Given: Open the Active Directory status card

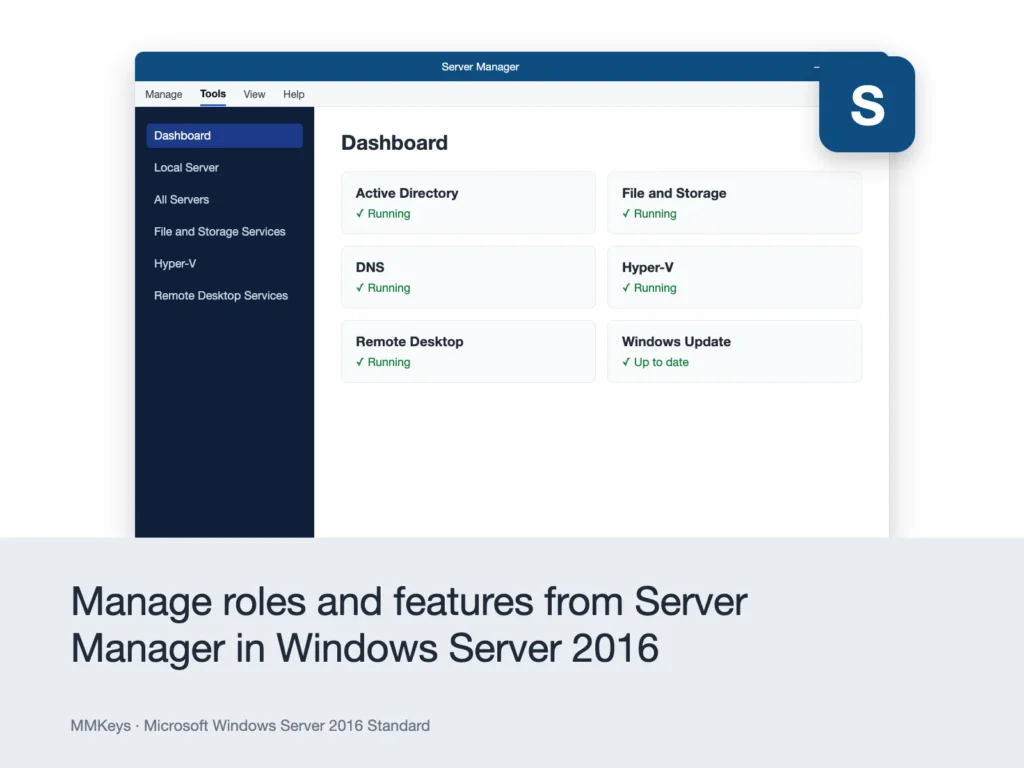Looking at the screenshot, I should 468,203.
